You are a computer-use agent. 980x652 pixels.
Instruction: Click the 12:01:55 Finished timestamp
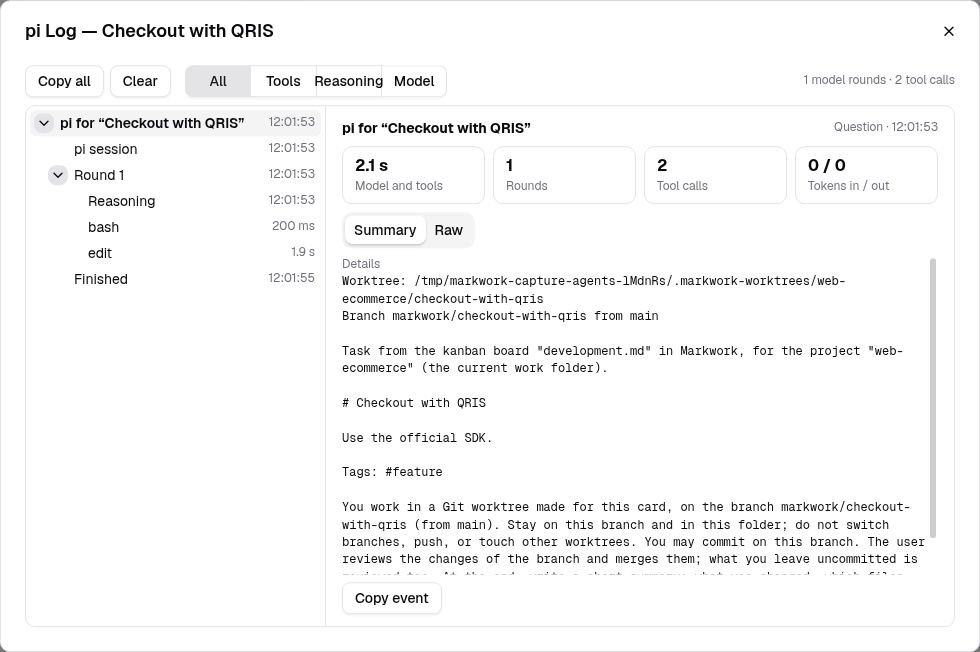point(291,278)
